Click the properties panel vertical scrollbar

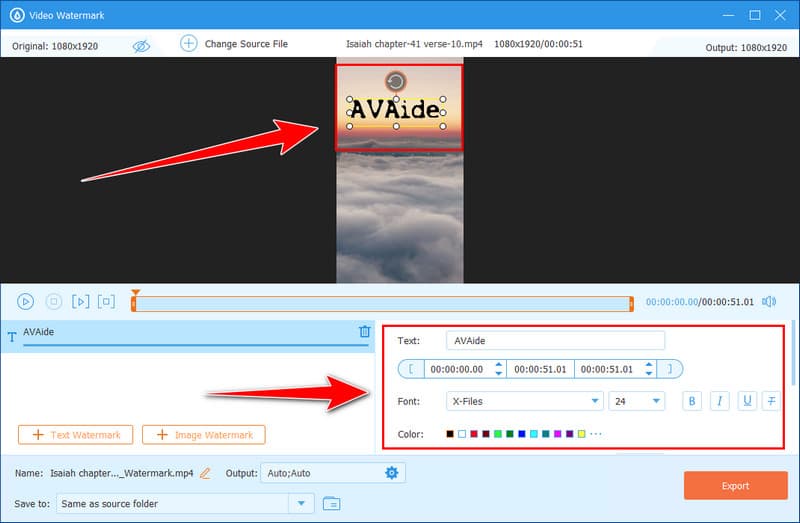click(x=793, y=353)
